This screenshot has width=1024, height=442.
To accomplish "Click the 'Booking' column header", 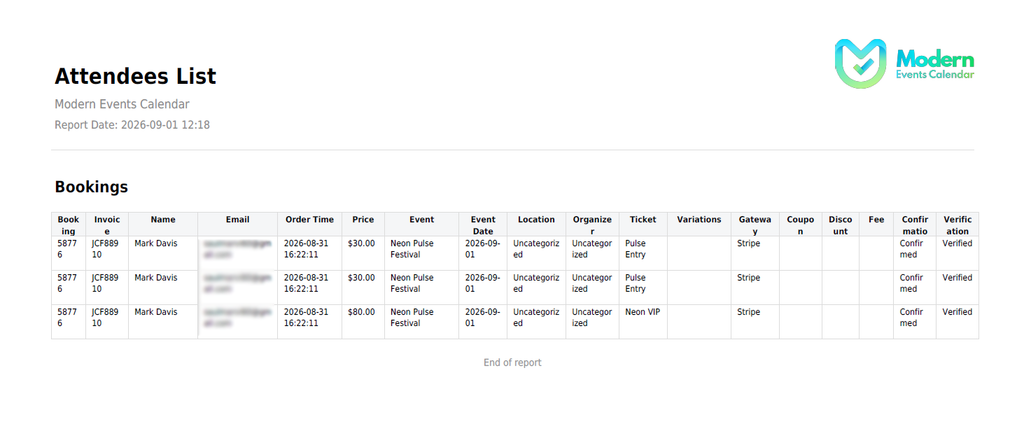I will [x=69, y=225].
